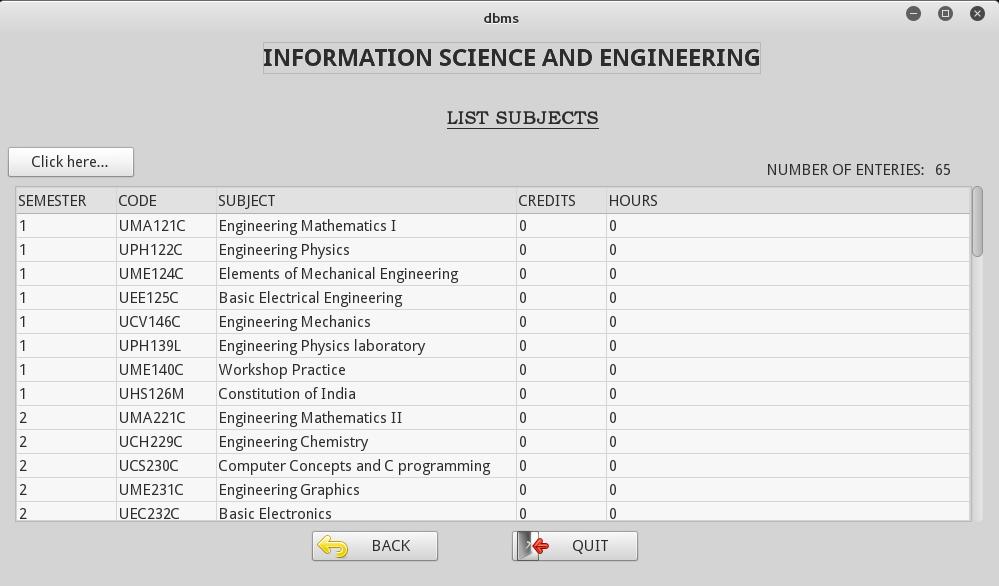Maximize the dbms window

[x=945, y=13]
